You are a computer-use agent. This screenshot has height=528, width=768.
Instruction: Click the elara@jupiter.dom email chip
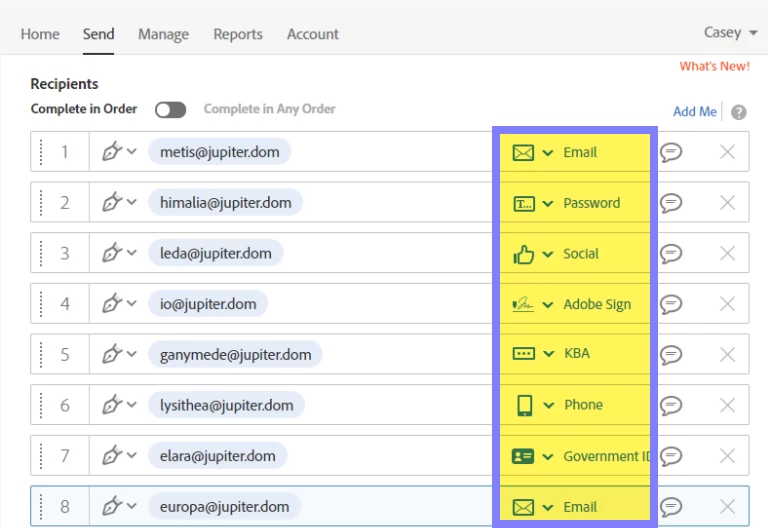tap(217, 456)
